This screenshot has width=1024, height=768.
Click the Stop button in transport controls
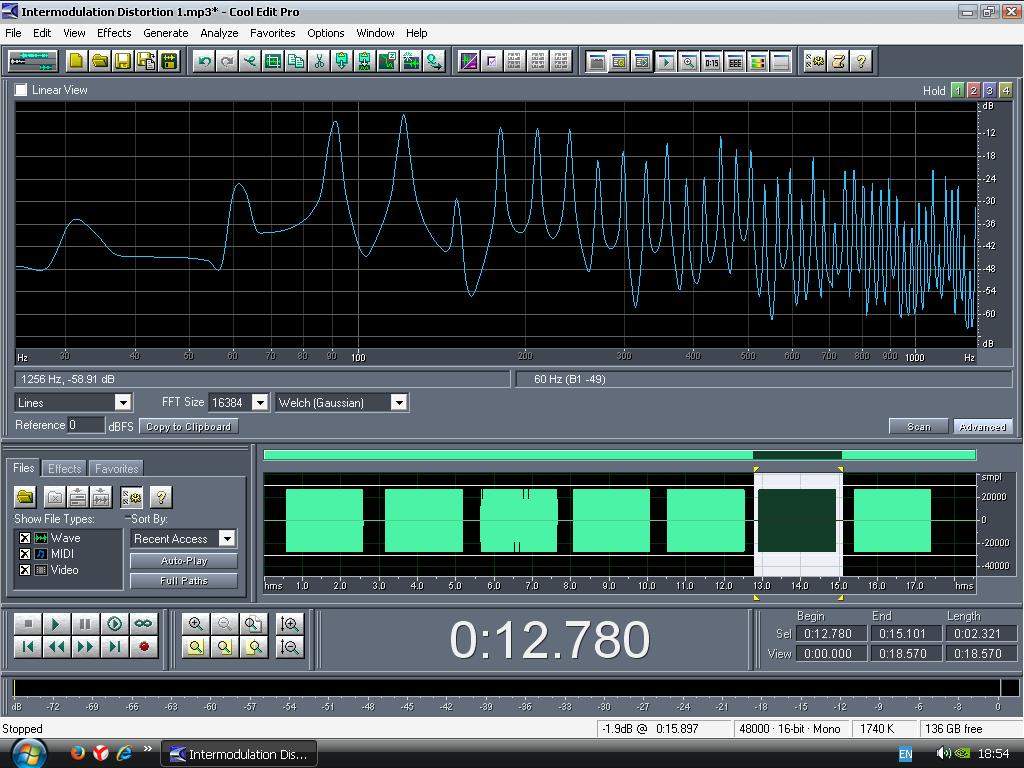pyautogui.click(x=27, y=624)
